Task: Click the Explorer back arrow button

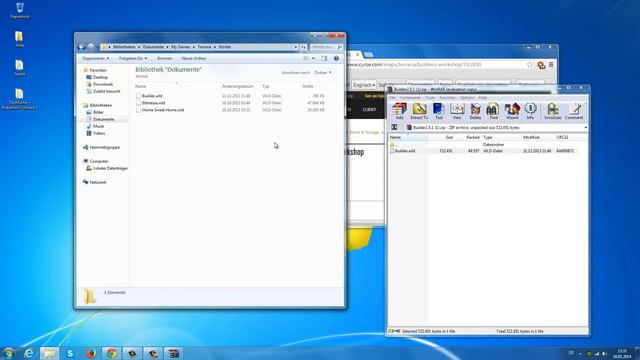Action: tap(81, 47)
